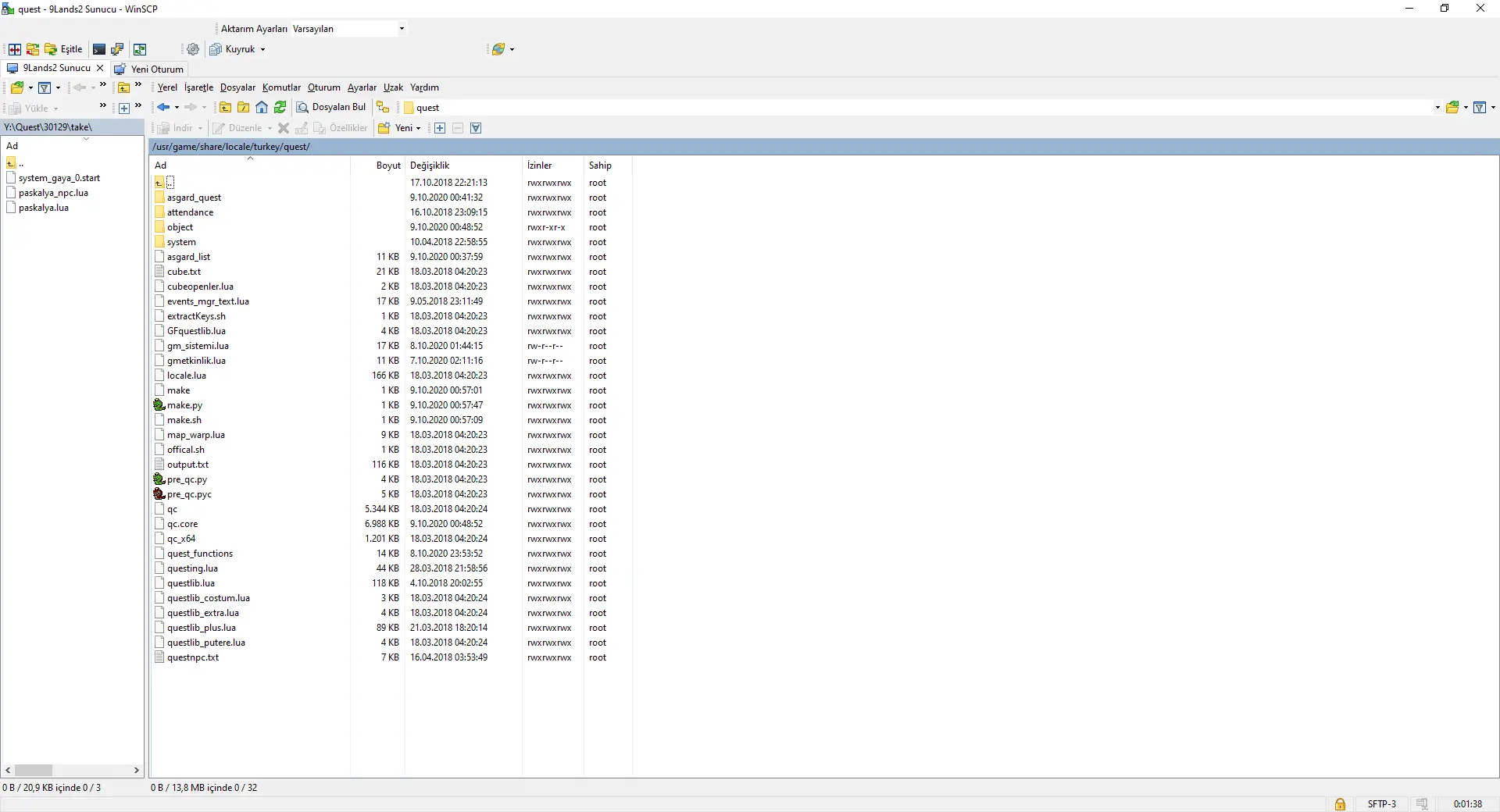Select the make.py file

[184, 405]
